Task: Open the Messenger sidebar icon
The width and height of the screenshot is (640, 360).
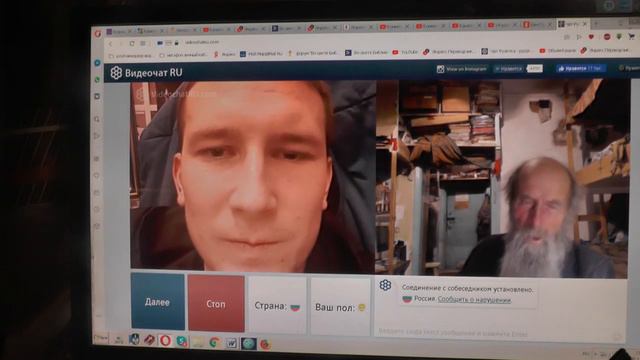Action: [x=97, y=63]
